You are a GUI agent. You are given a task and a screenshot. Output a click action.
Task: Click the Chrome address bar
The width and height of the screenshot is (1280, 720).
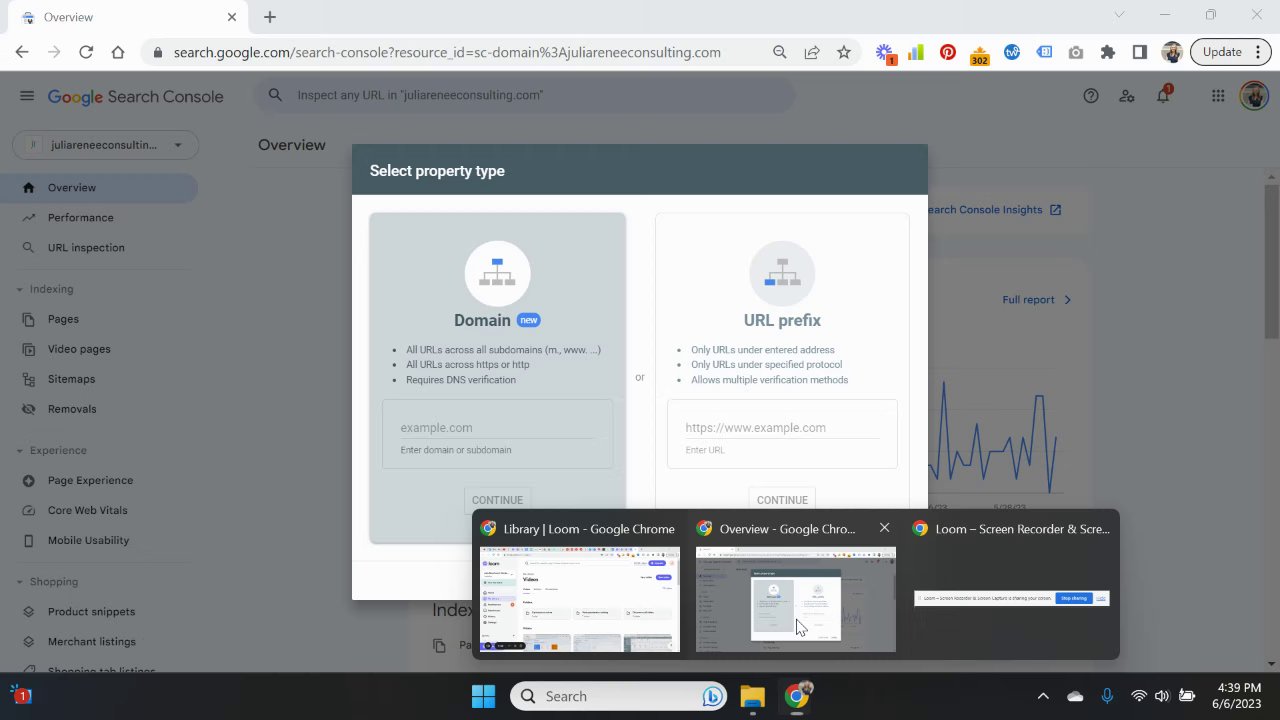point(447,52)
